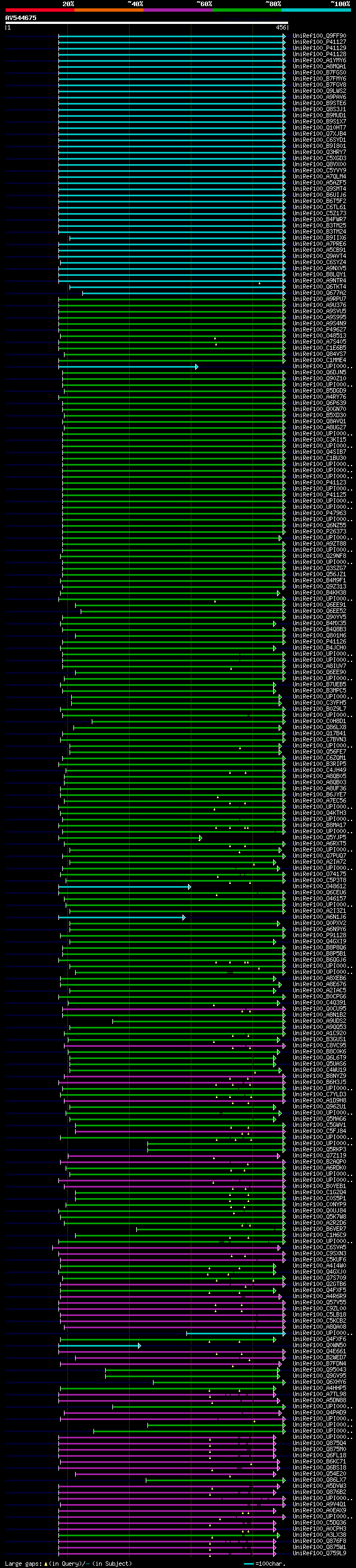Select hit label UniRef100_A9PAV6
Image resolution: width=356 pixels, height=1568 pixels.
click(319, 97)
